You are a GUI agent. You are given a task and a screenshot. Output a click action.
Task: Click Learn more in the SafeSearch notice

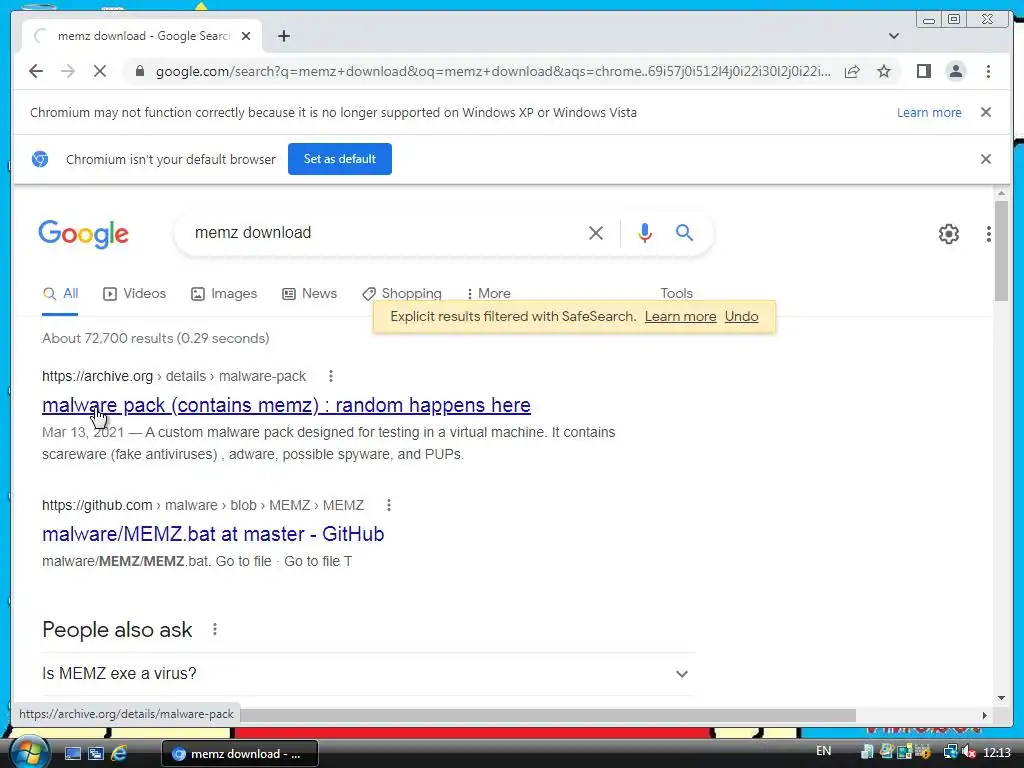[680, 317]
